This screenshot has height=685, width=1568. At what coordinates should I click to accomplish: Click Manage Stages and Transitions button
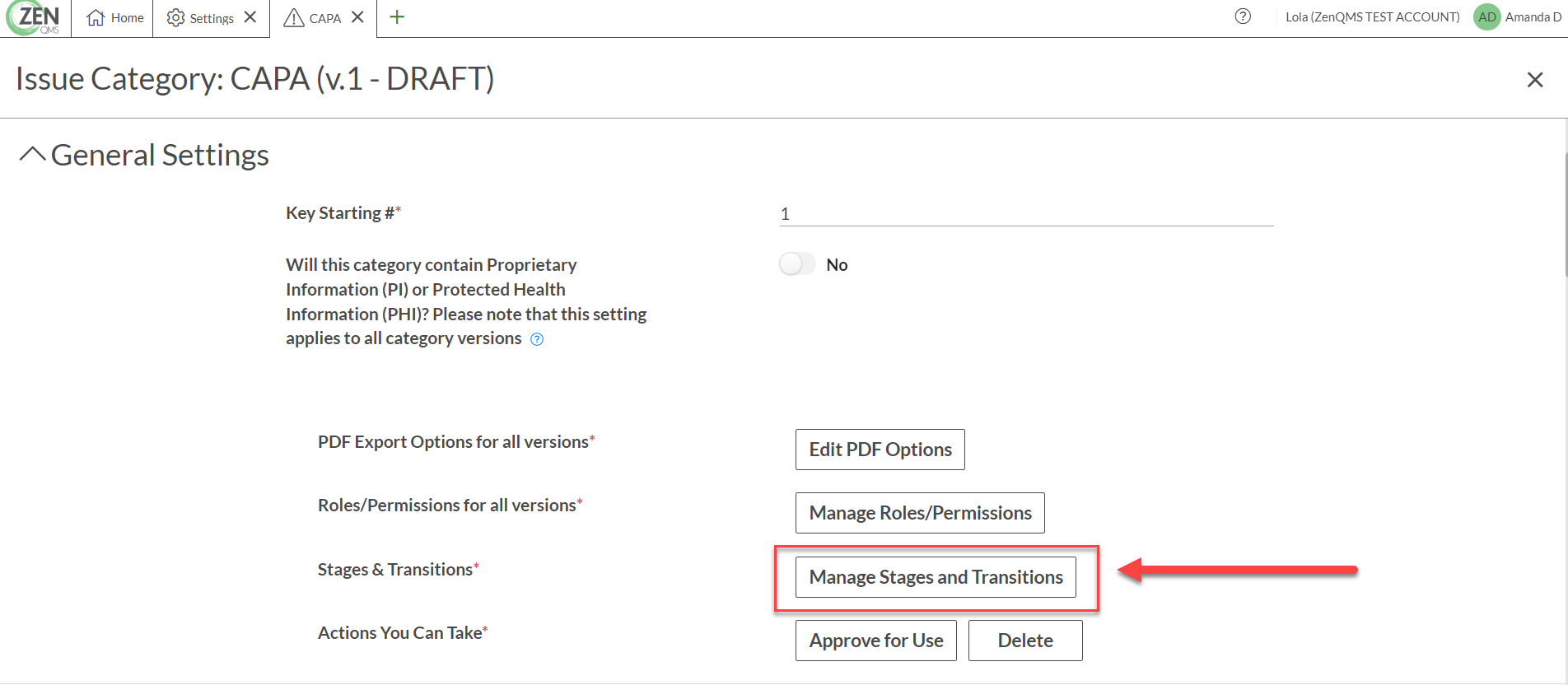(936, 577)
